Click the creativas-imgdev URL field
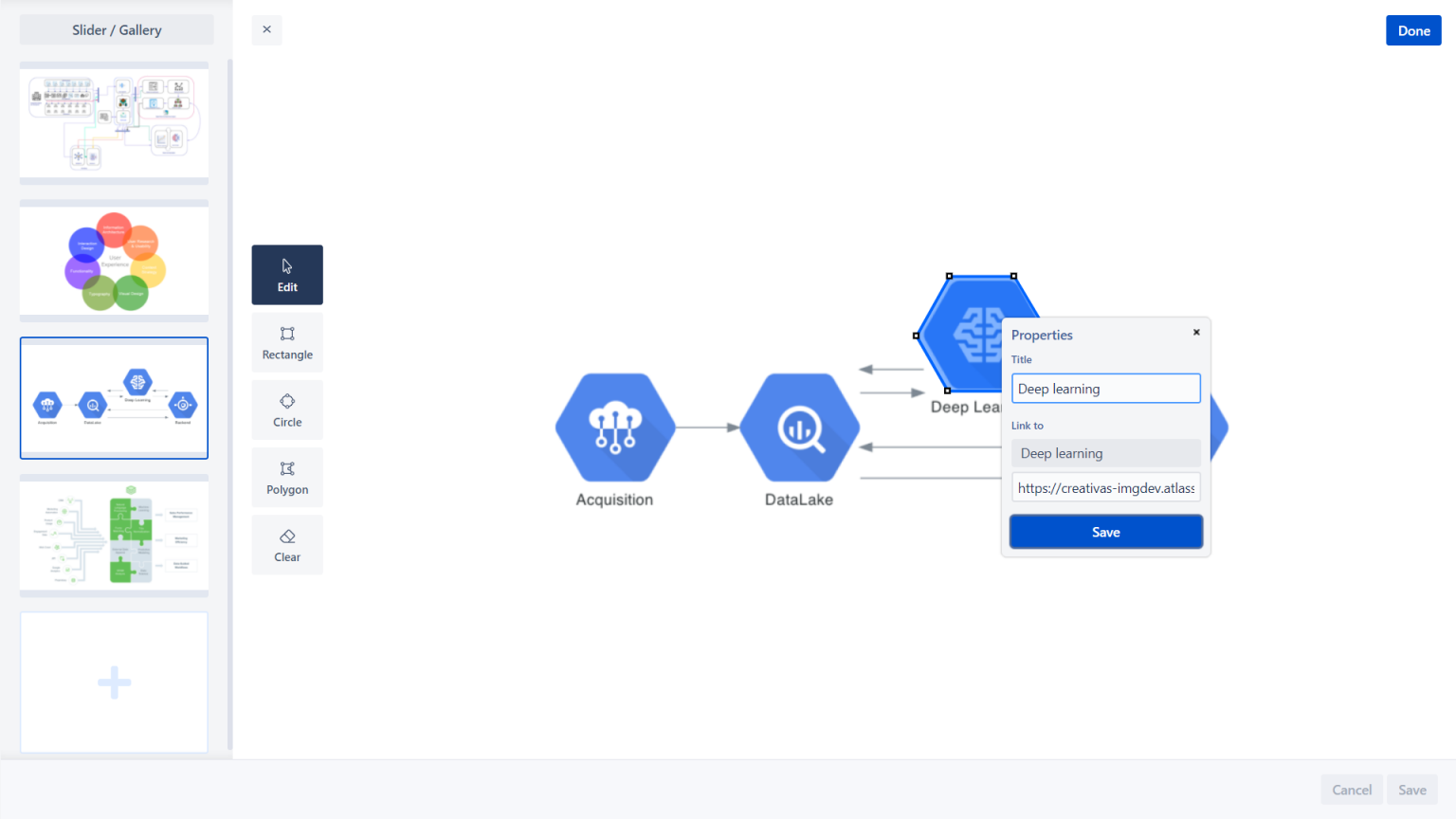This screenshot has height=819, width=1456. click(1105, 486)
